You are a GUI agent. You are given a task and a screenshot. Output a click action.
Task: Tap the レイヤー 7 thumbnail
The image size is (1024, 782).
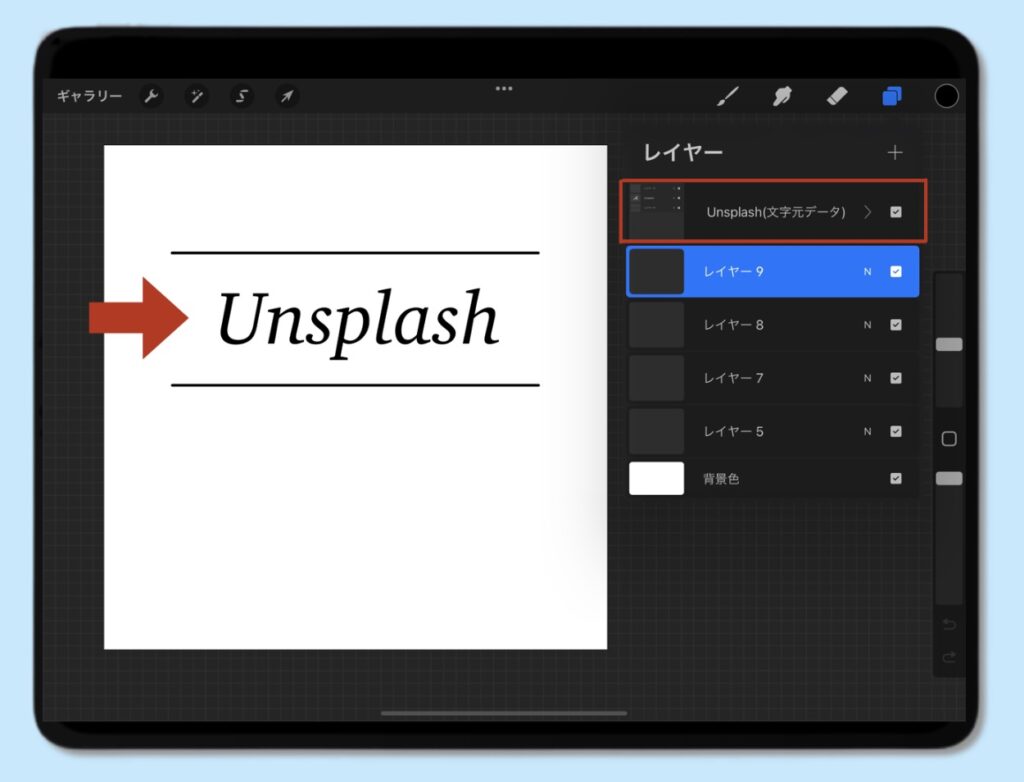pos(656,378)
